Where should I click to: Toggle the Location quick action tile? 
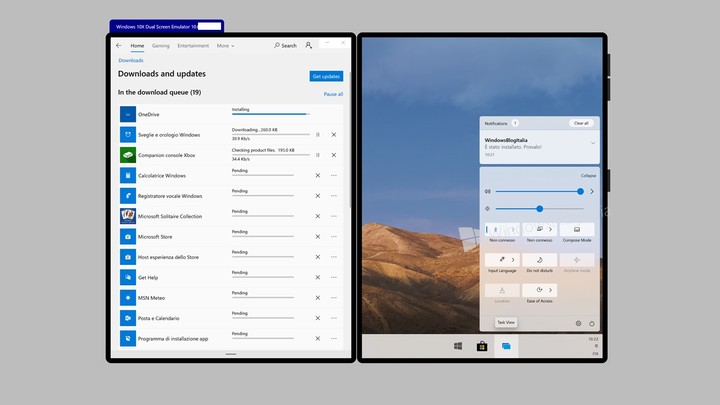(x=503, y=292)
